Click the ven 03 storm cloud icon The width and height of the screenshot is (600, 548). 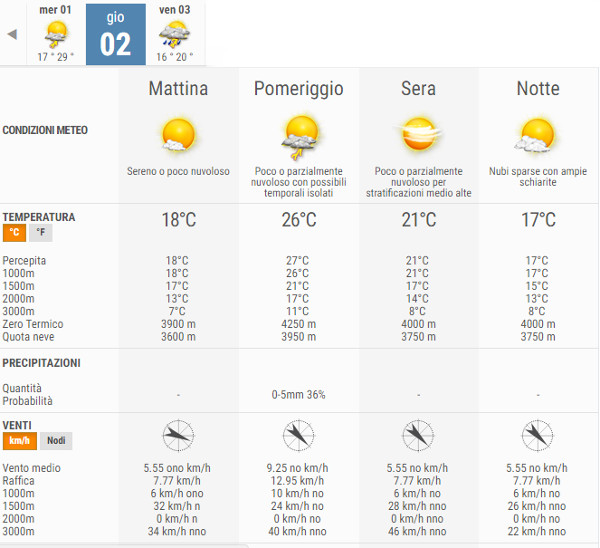pos(174,34)
